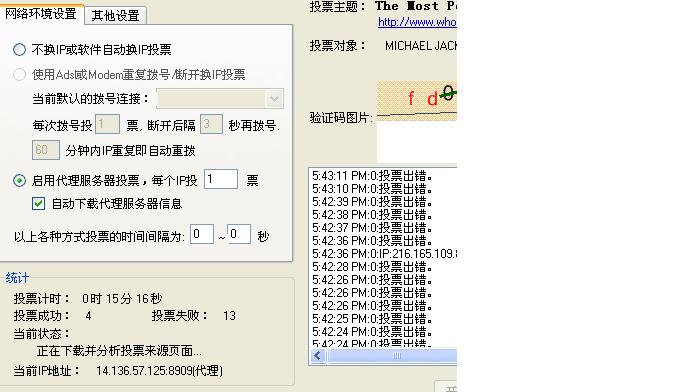Click the minimum vote interval field
Screen dimensions: 683x392
click(202, 234)
